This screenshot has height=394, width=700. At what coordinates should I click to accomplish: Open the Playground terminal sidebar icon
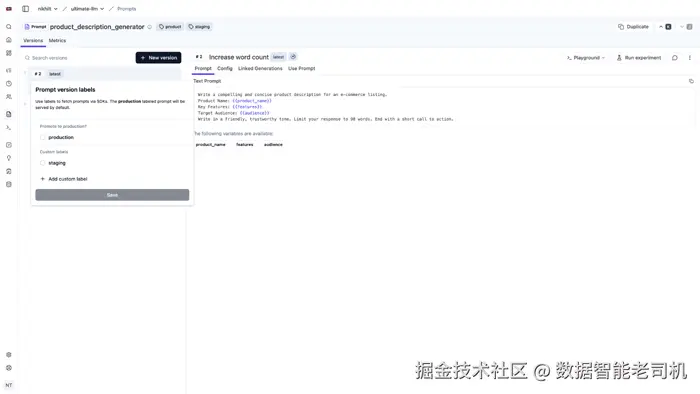point(8,128)
